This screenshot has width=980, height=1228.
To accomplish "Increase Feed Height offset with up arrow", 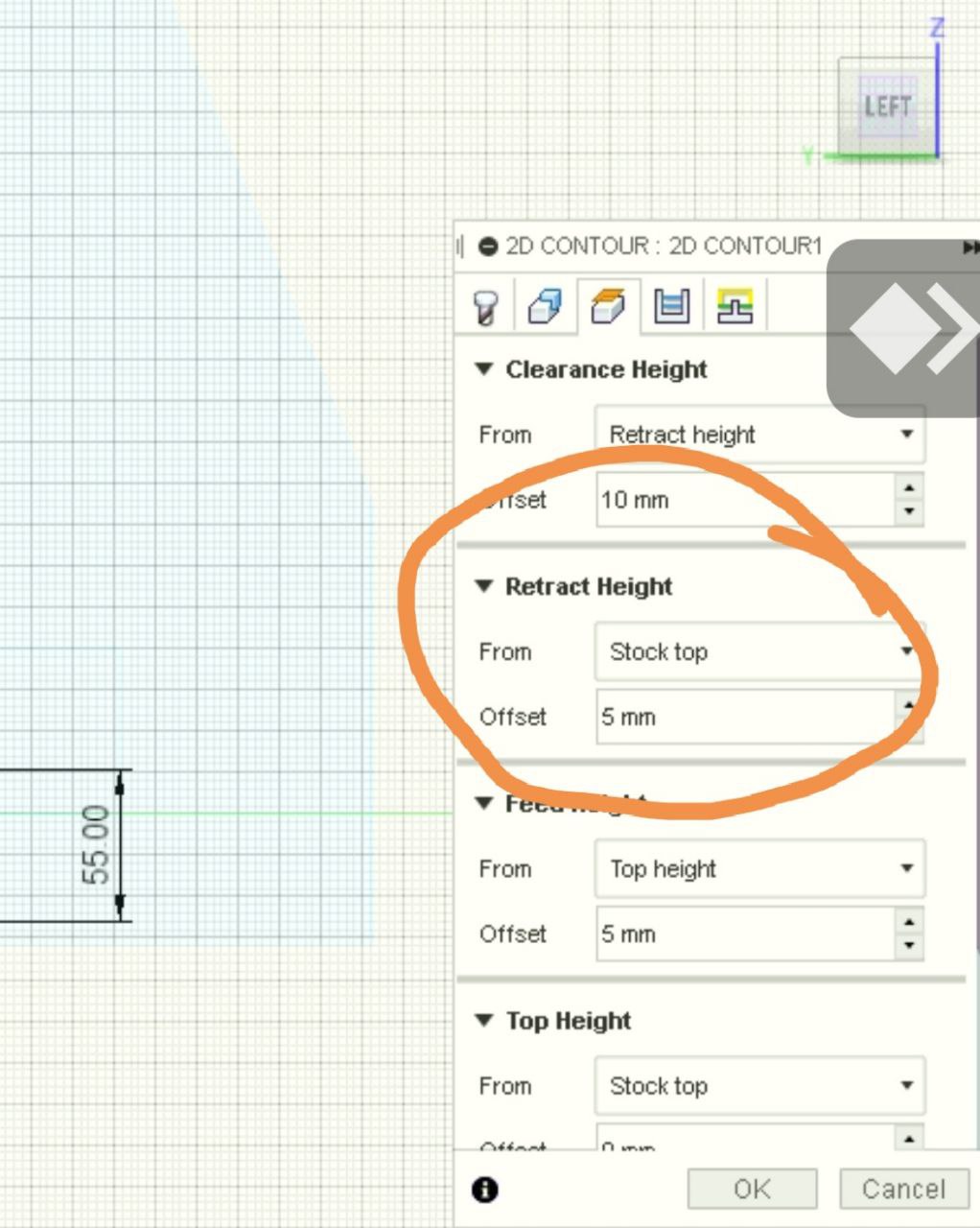I will 909,921.
